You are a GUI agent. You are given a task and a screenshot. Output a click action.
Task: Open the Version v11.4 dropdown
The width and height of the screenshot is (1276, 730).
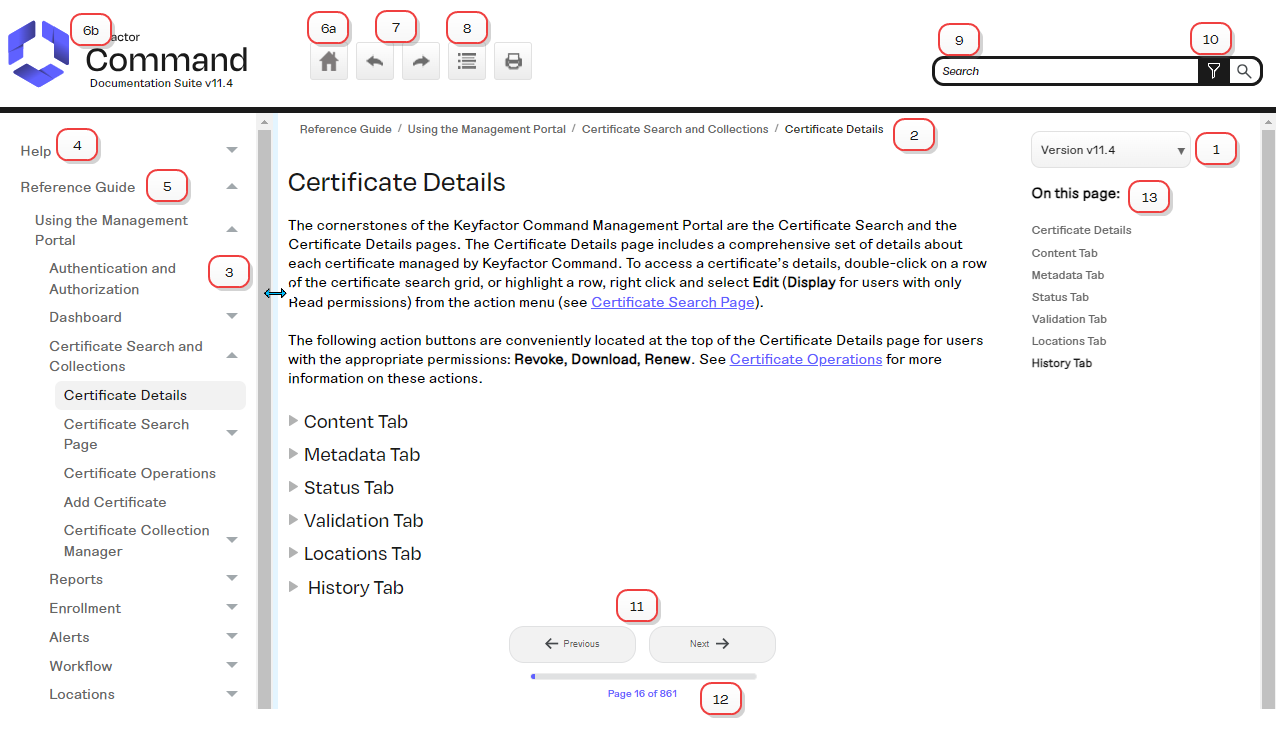point(1110,148)
